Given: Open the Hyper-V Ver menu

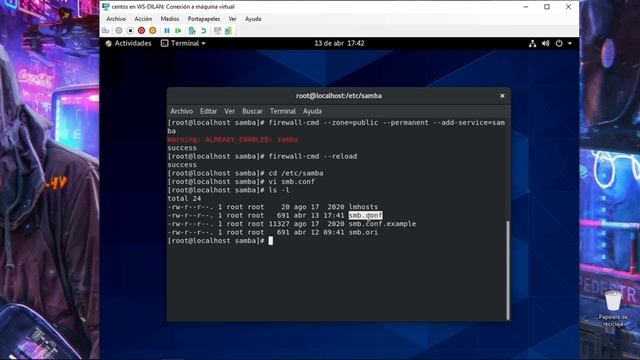Looking at the screenshot, I should (x=232, y=19).
